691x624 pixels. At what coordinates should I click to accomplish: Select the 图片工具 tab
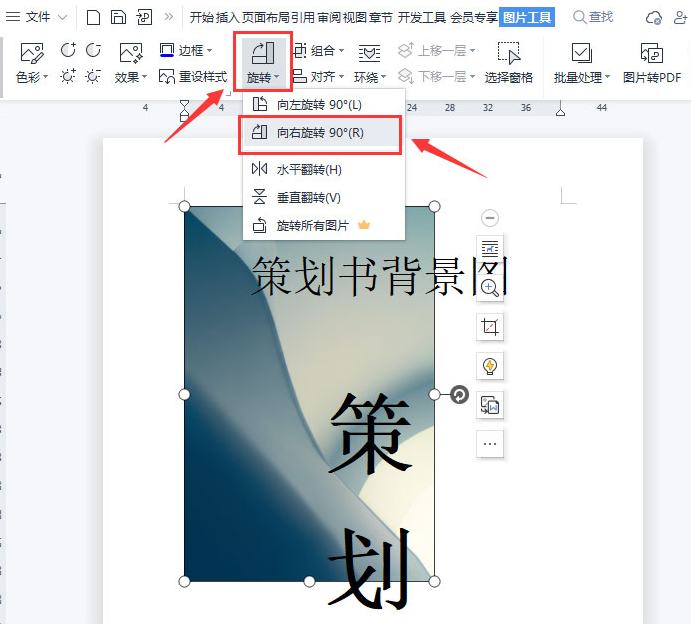click(x=527, y=18)
